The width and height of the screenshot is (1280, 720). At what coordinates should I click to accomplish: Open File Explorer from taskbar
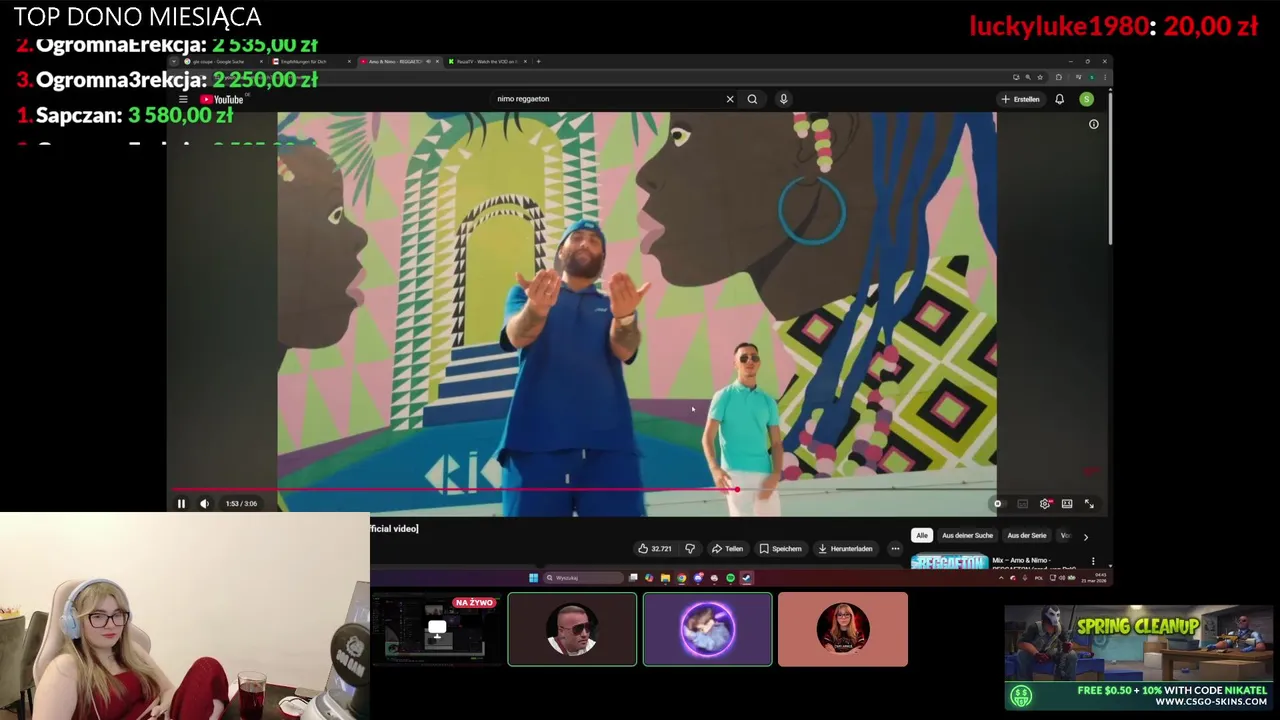[x=665, y=578]
